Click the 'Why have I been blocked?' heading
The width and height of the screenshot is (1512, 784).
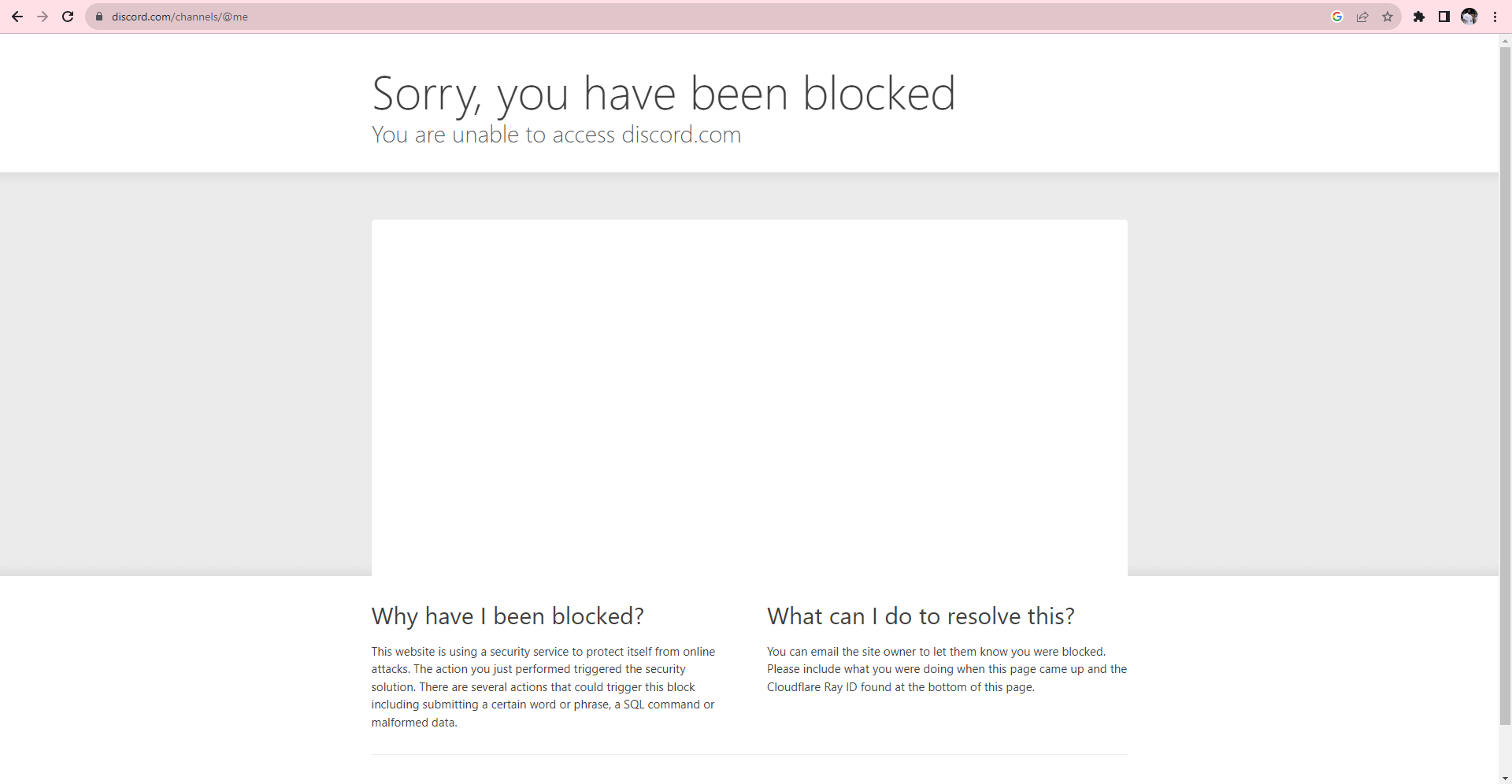pos(508,616)
